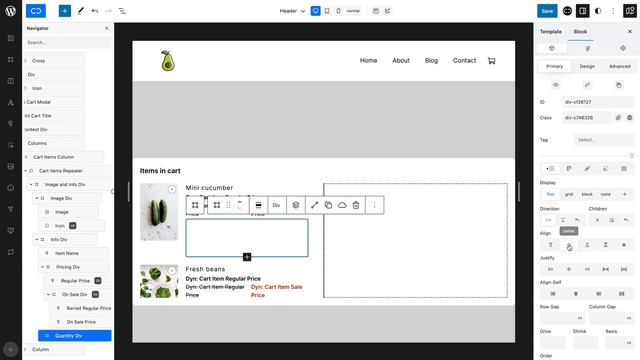640x360 pixels.
Task: Click the block toolbar cloud icon
Action: point(342,205)
